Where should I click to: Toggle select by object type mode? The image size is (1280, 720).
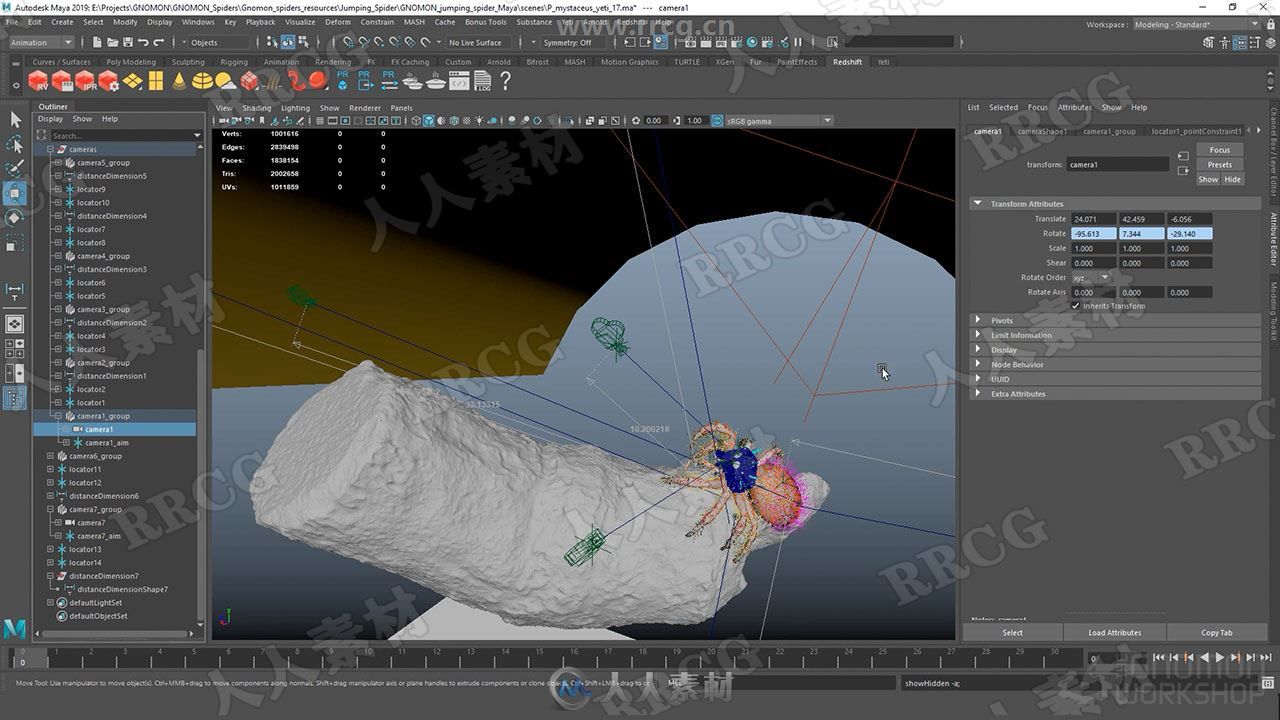click(x=288, y=42)
